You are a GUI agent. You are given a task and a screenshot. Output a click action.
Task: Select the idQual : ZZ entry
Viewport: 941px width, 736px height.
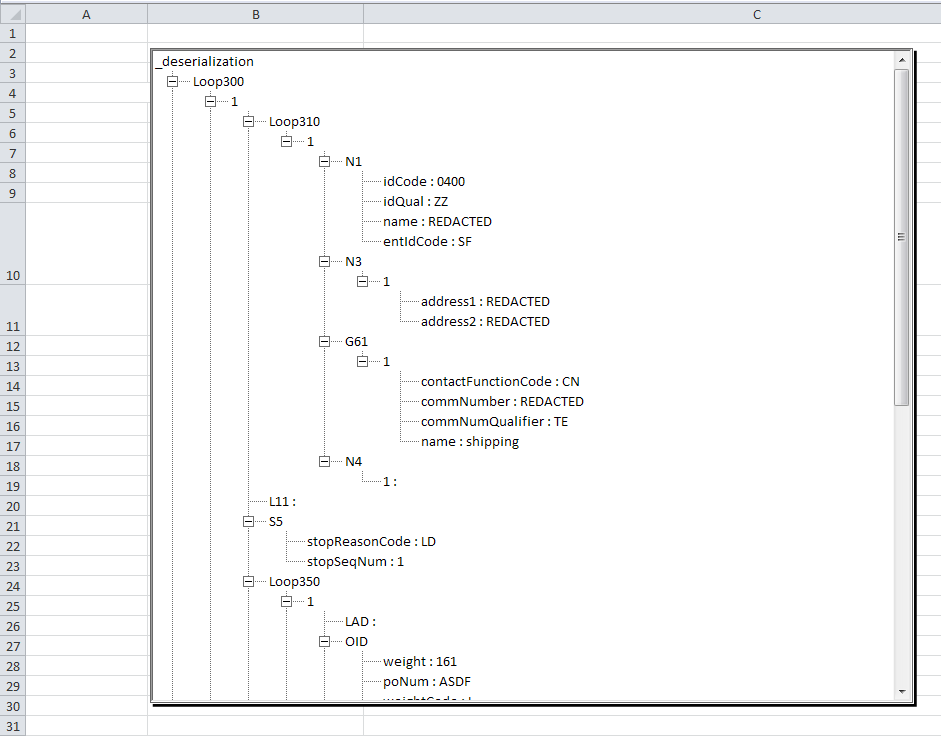(x=415, y=201)
